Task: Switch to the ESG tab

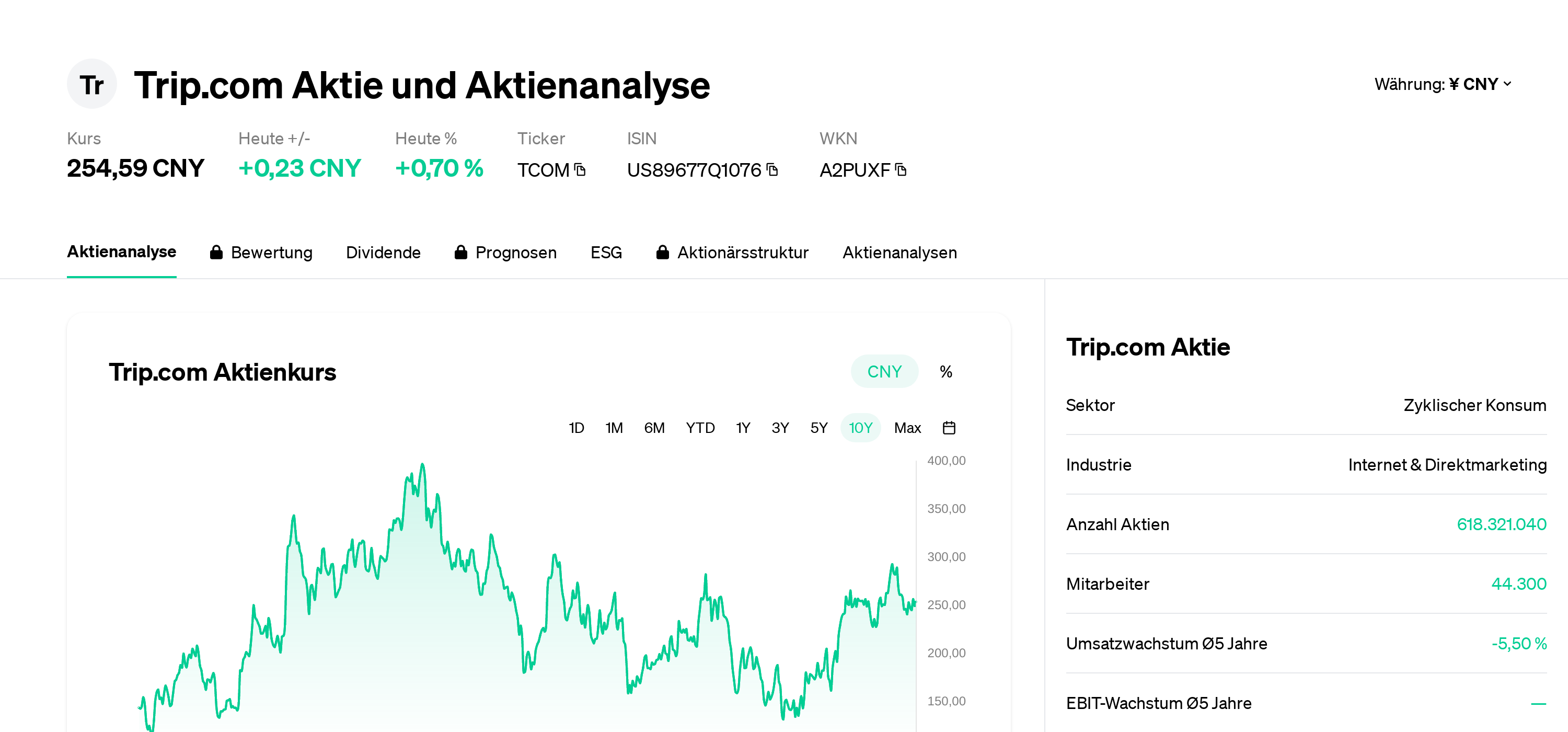Action: click(606, 253)
